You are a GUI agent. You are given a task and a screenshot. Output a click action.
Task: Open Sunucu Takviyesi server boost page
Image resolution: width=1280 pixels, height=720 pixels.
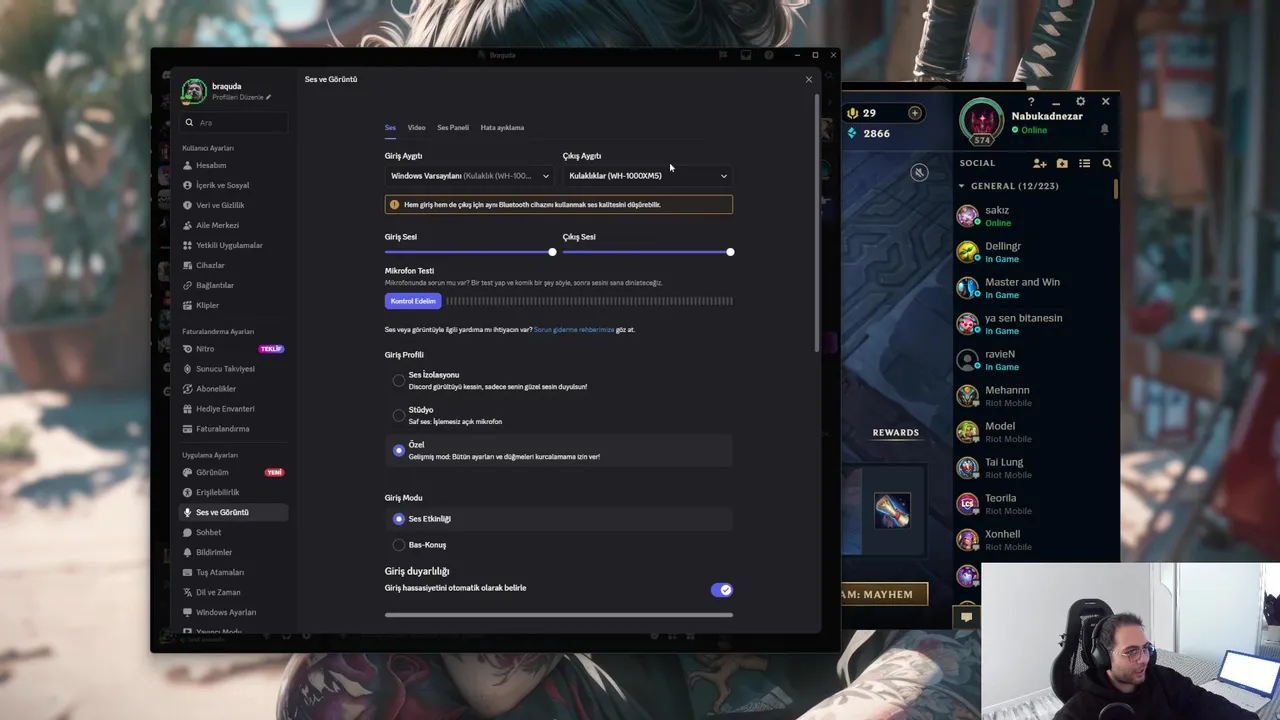coord(233,369)
